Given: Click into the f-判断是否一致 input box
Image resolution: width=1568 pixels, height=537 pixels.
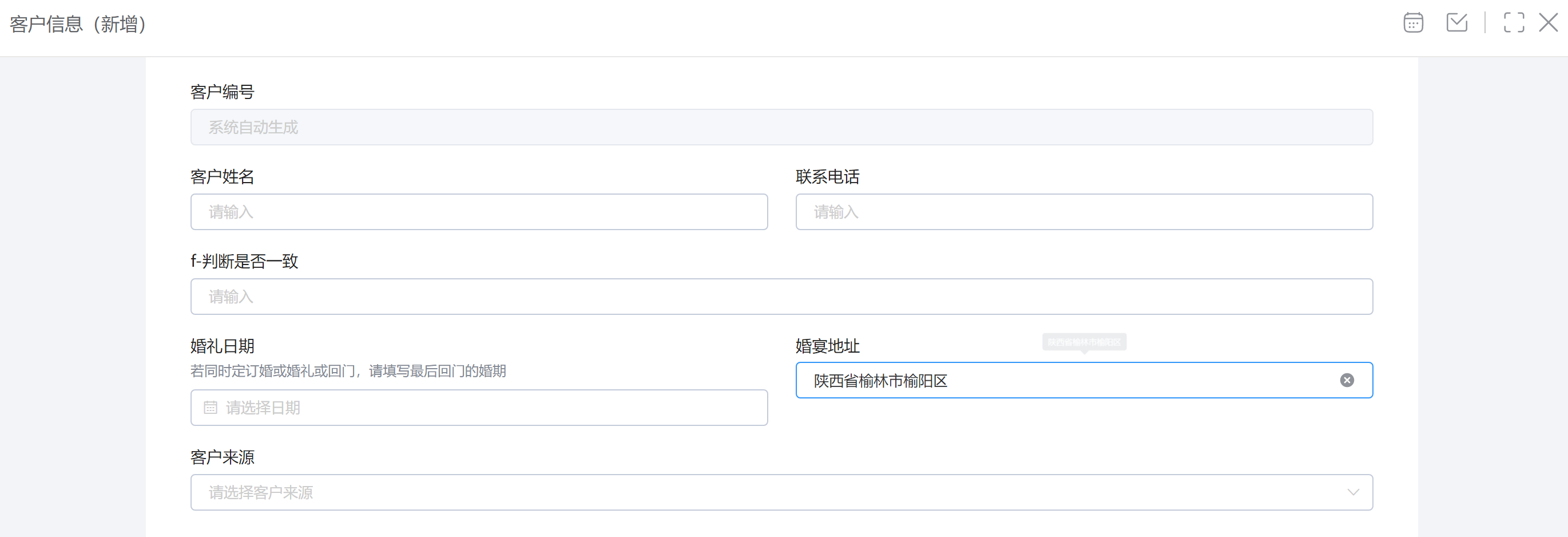Looking at the screenshot, I should [x=781, y=297].
